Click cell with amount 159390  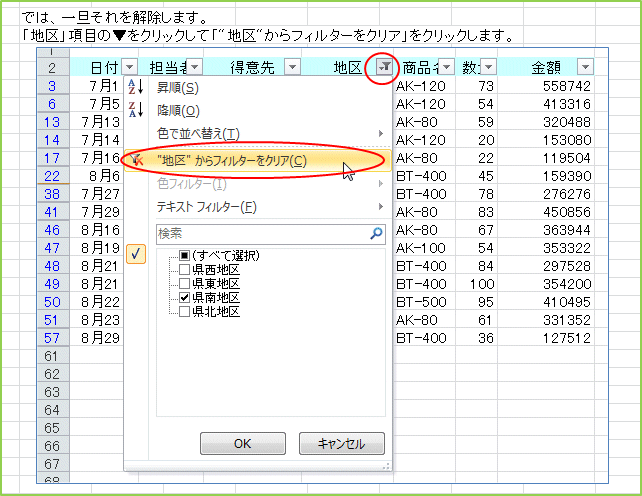[545, 176]
